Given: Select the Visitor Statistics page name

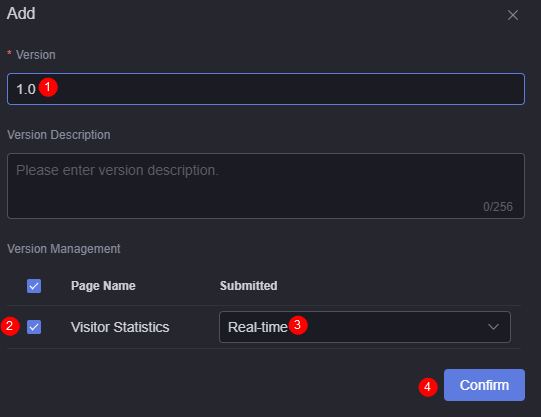Looking at the screenshot, I should point(120,327).
